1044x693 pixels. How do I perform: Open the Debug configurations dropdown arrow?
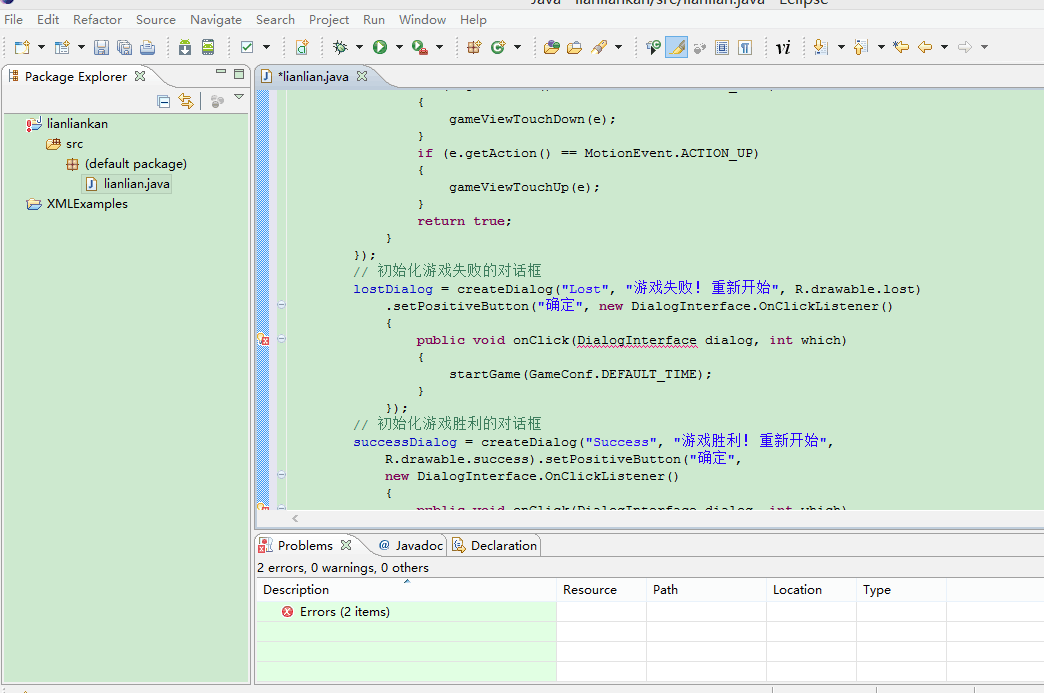click(360, 47)
